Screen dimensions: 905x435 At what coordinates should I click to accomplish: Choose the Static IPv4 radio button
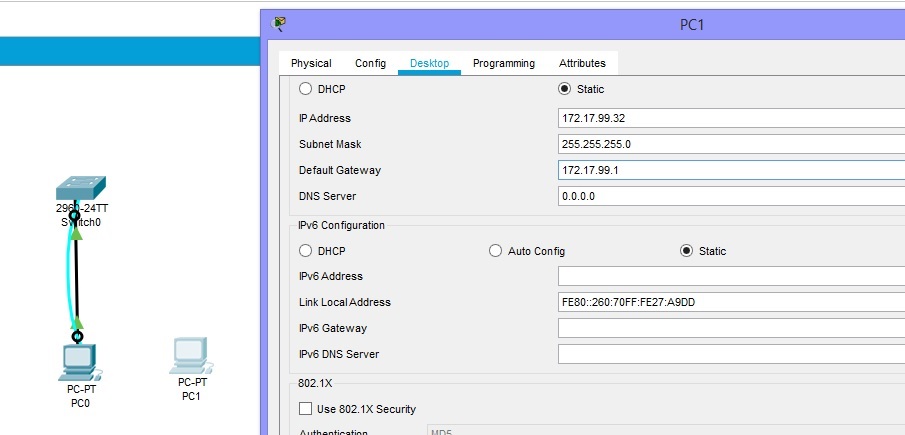click(565, 89)
